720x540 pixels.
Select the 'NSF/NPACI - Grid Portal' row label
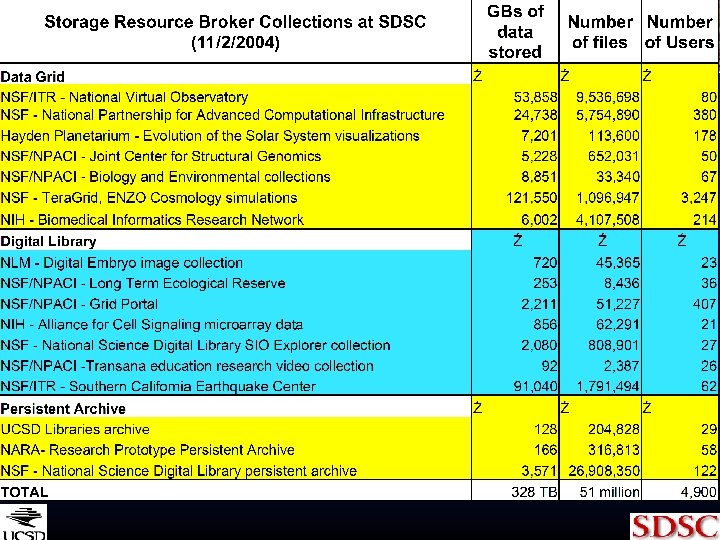click(x=79, y=304)
